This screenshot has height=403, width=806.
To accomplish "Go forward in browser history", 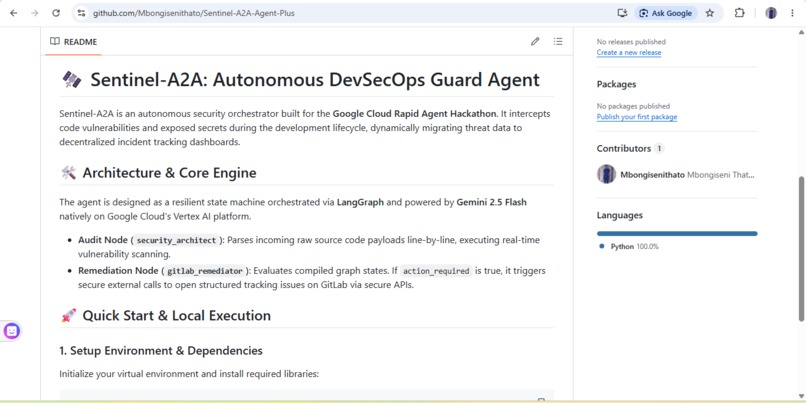I will click(x=34, y=13).
